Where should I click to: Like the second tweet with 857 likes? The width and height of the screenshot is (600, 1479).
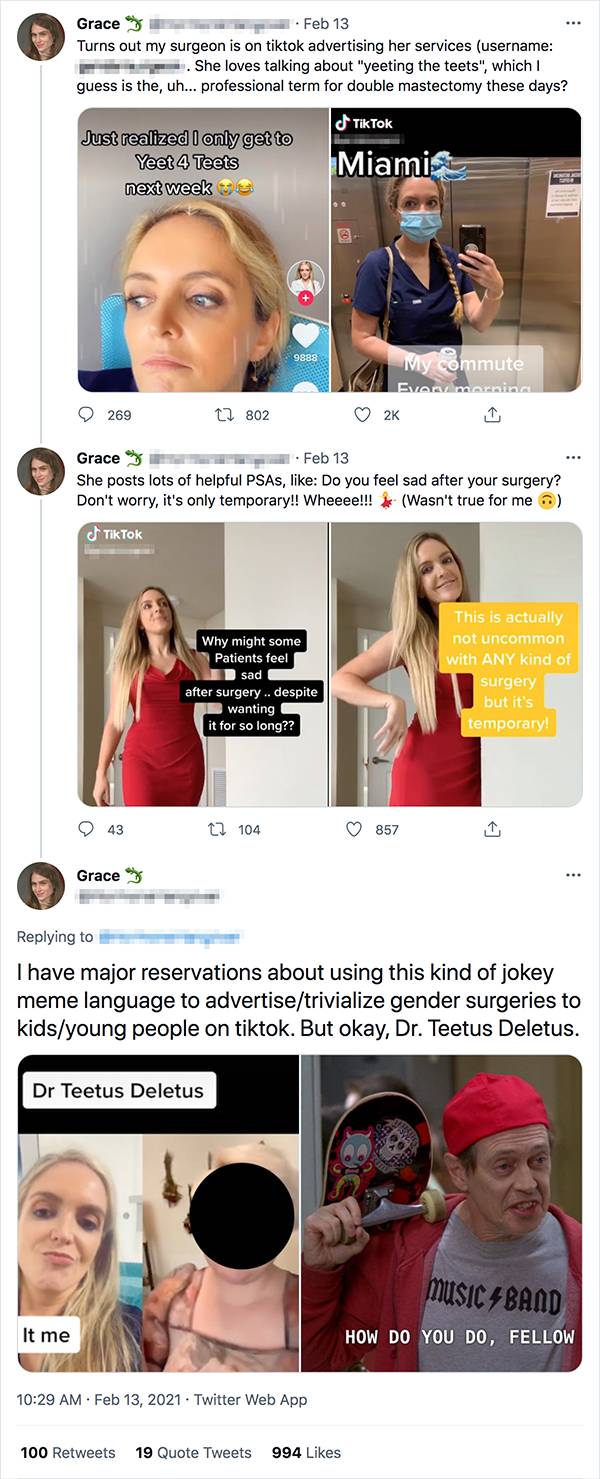point(354,829)
